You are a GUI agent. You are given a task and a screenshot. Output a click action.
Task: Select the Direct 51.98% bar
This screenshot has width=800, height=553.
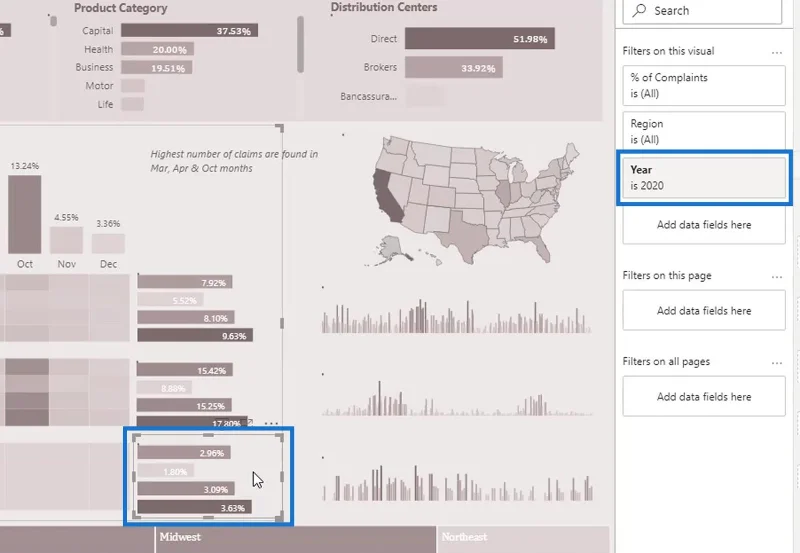[480, 39]
